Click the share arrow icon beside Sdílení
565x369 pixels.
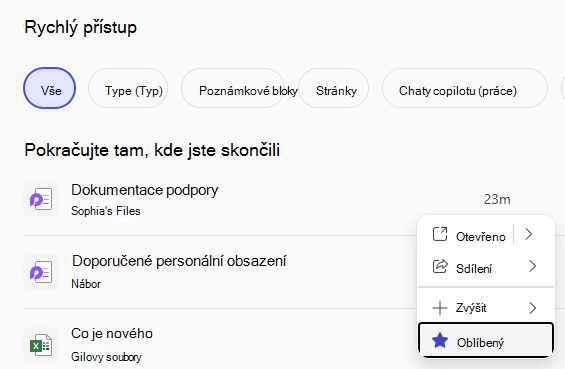(x=440, y=267)
